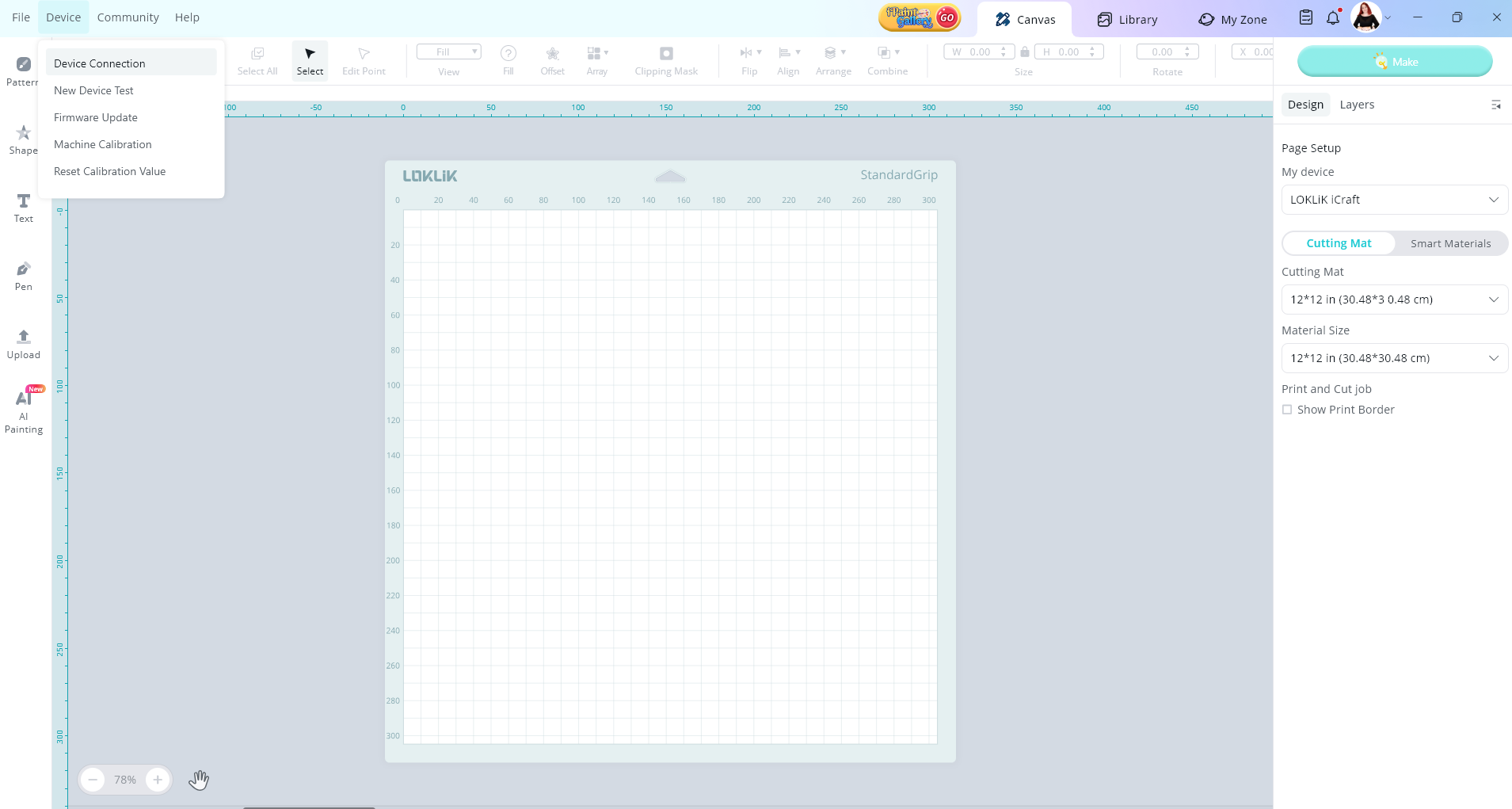Image resolution: width=1512 pixels, height=809 pixels.
Task: Open the AI Painting tool
Action: (24, 410)
